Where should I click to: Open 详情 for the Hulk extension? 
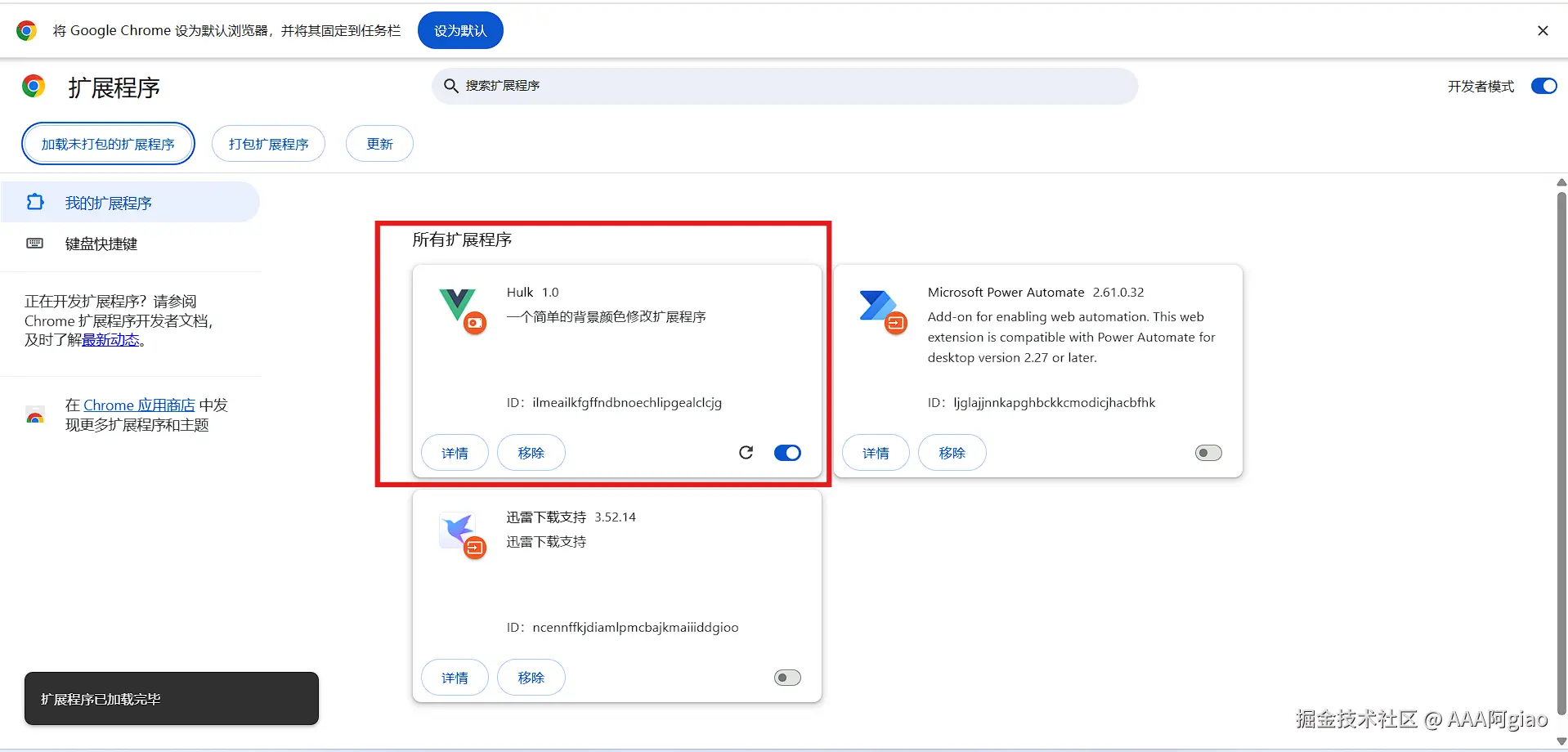click(x=455, y=453)
